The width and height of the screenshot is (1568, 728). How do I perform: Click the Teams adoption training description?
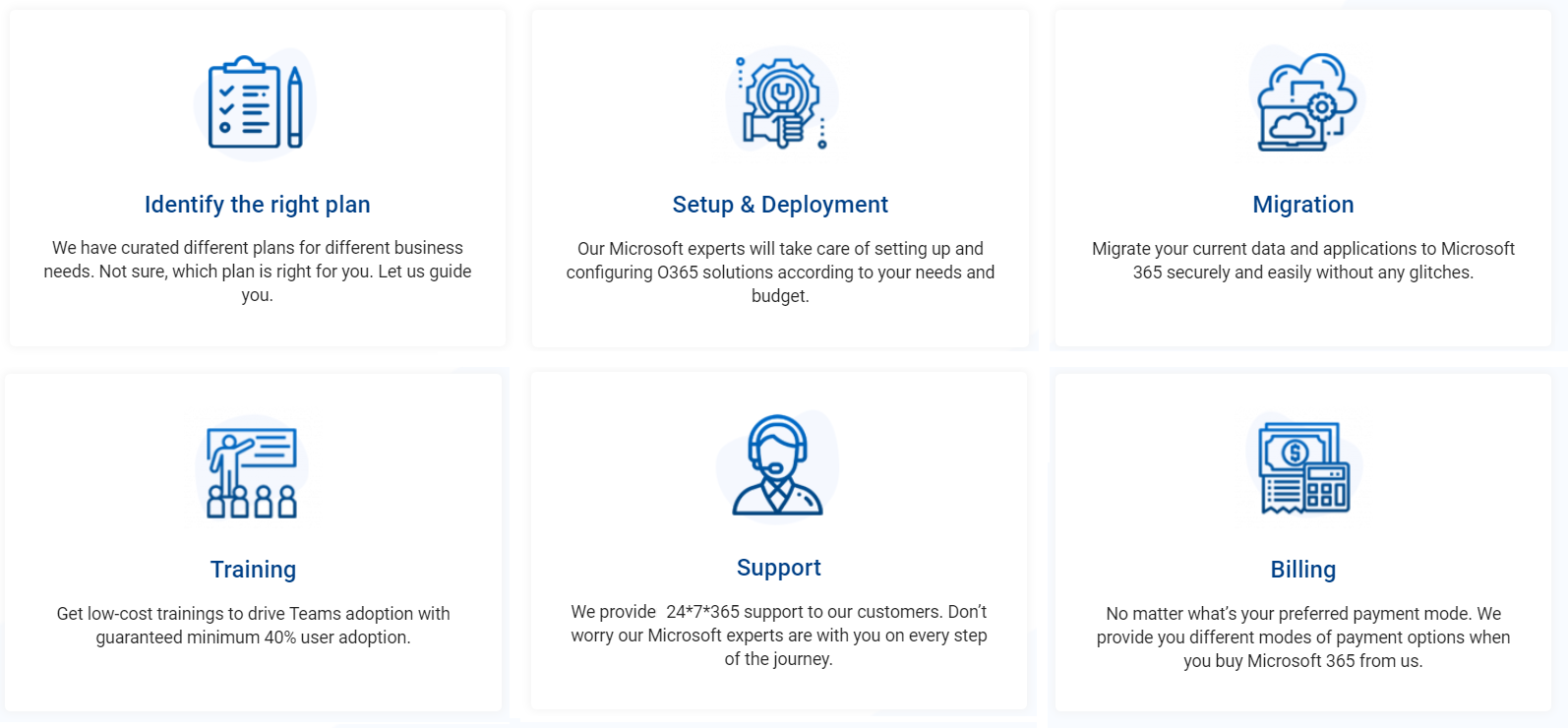click(x=253, y=626)
